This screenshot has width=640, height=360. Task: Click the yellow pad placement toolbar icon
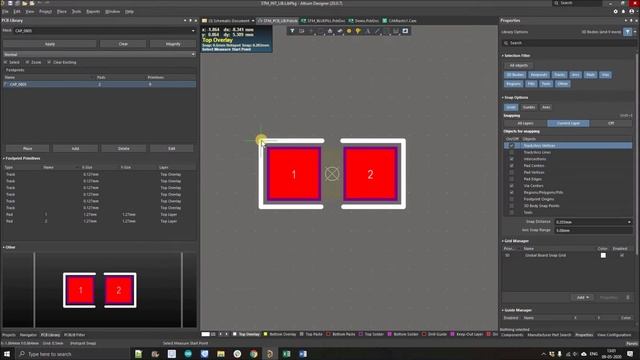coord(349,31)
